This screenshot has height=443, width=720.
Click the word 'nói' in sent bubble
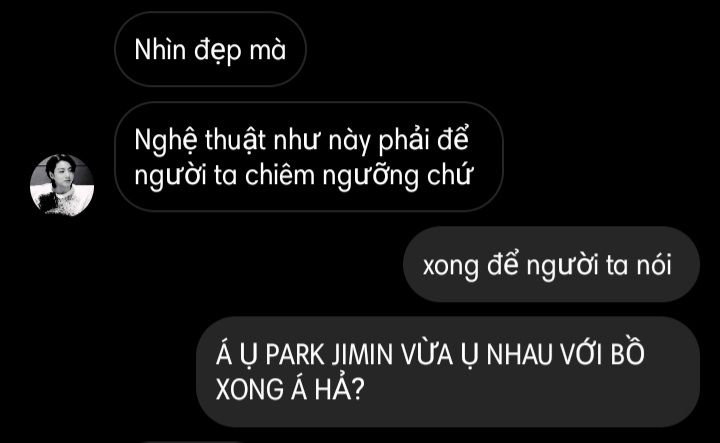(x=654, y=265)
